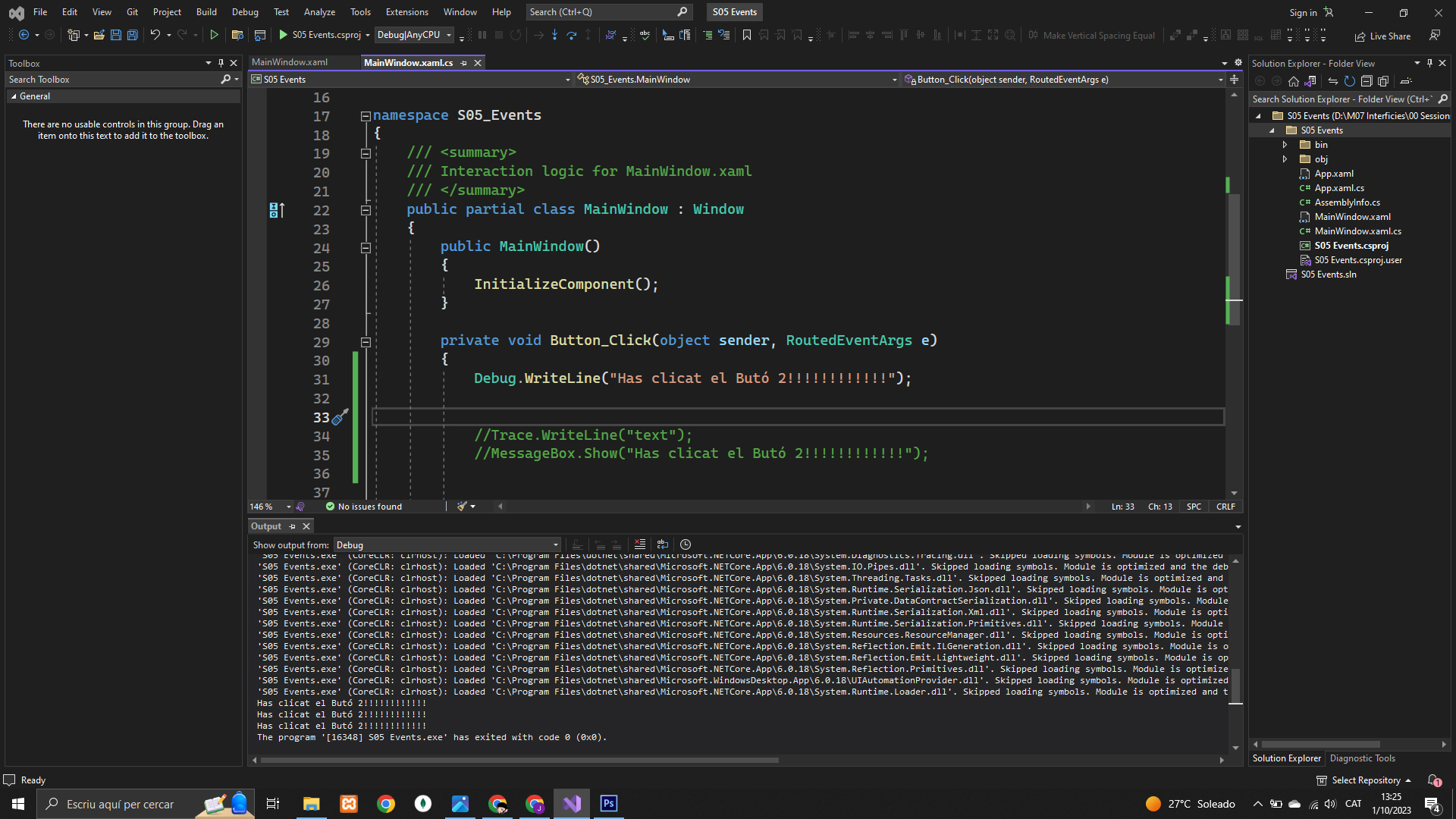1456x819 pixels.
Task: Click the editor vertical scrollbar thumb
Action: [1234, 258]
